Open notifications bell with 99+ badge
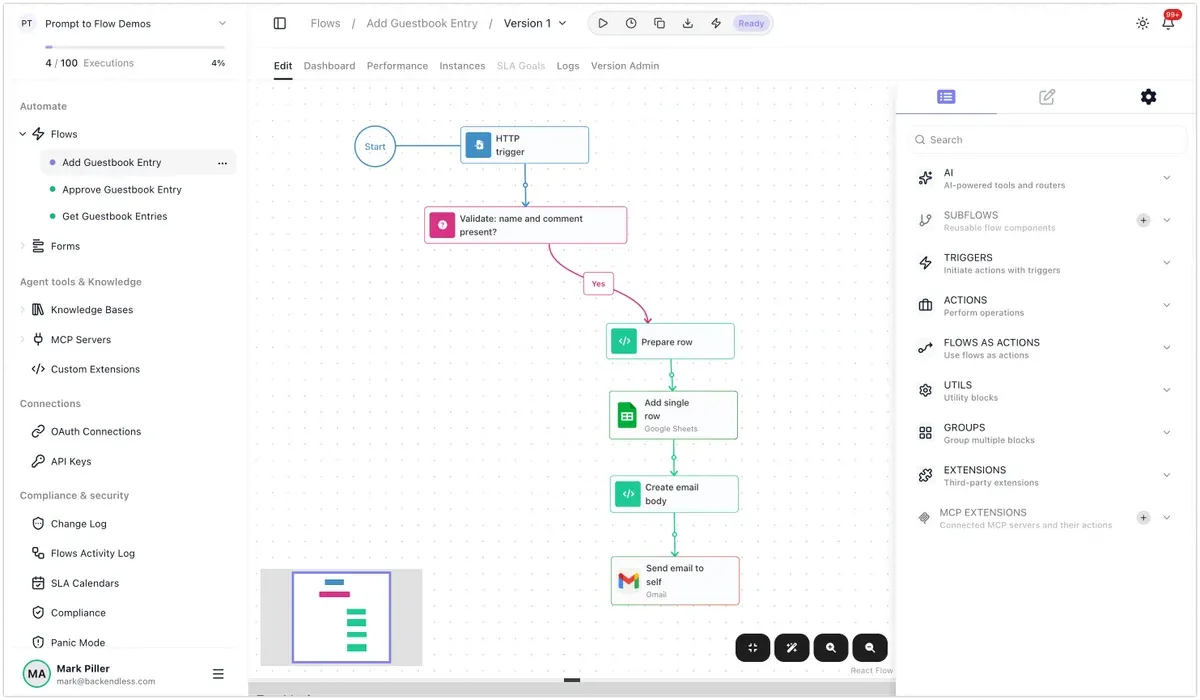 point(1168,23)
